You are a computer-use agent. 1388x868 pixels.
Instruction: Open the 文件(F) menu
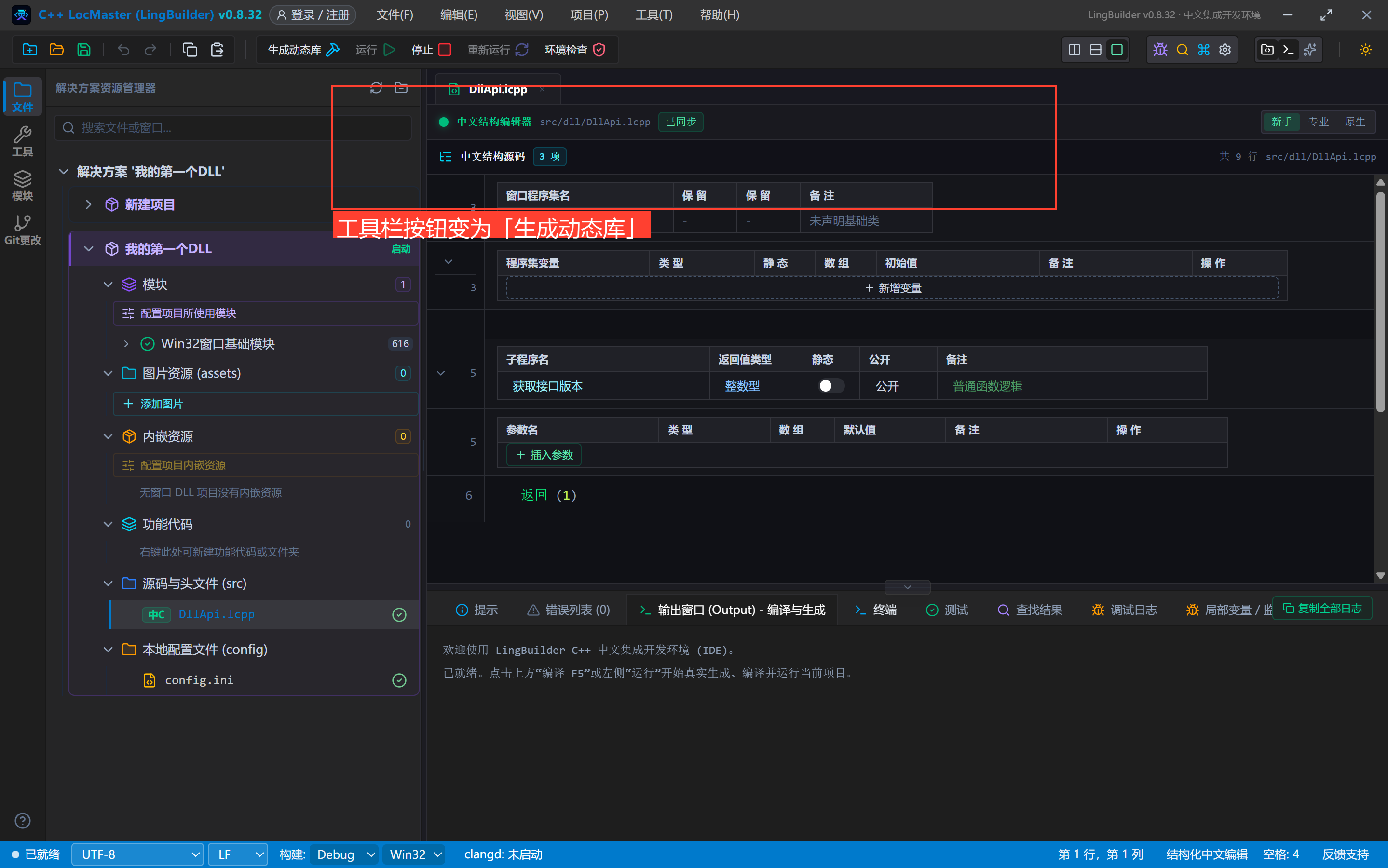coord(395,15)
